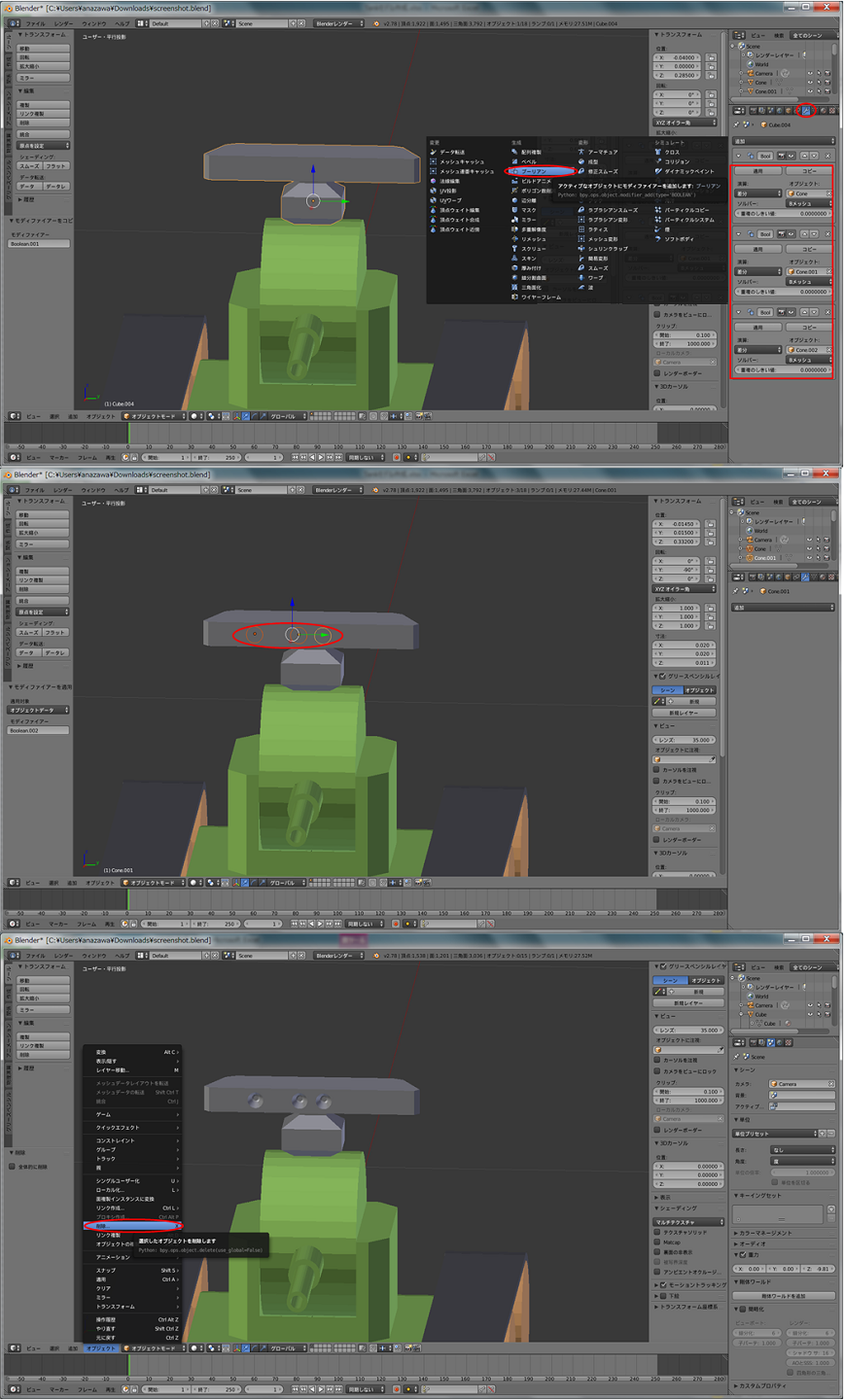
Task: Open the circled wrench Modifiers properties tab
Action: 806,111
